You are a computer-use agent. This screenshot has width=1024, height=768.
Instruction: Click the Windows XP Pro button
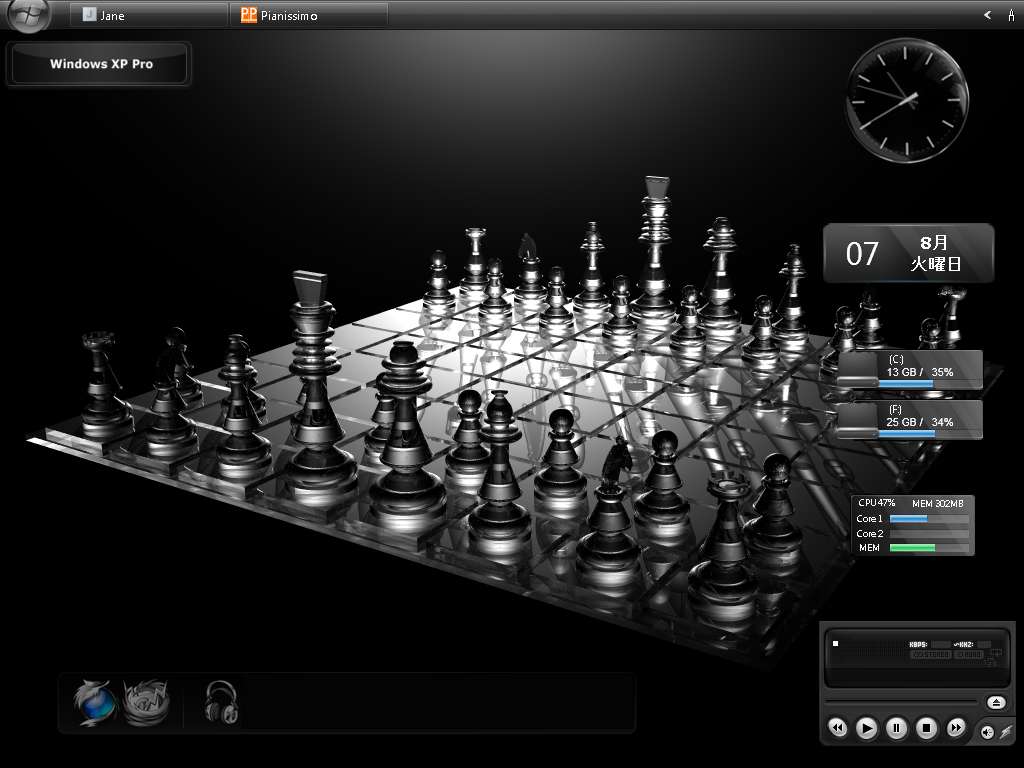(x=101, y=64)
